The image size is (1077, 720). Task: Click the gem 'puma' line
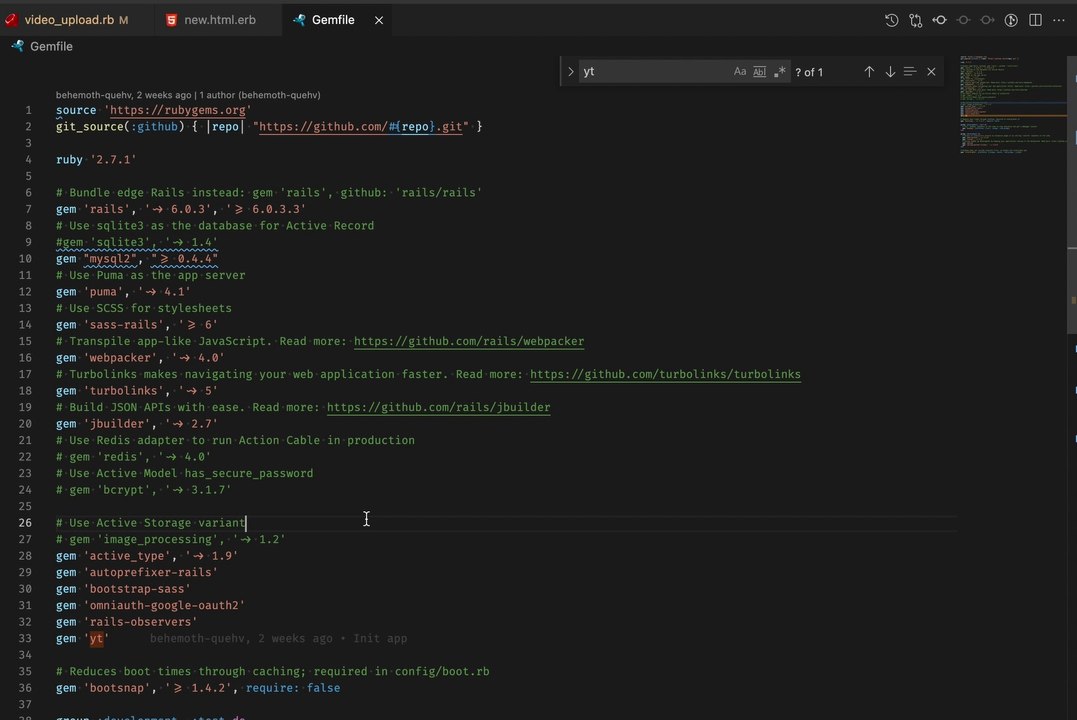click(x=123, y=292)
